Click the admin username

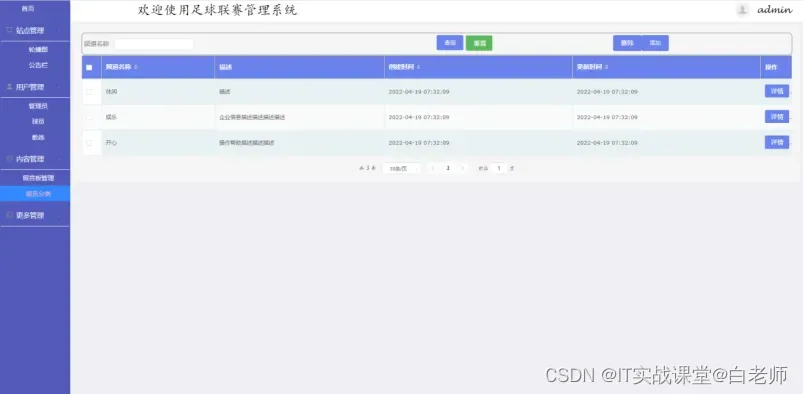[775, 10]
